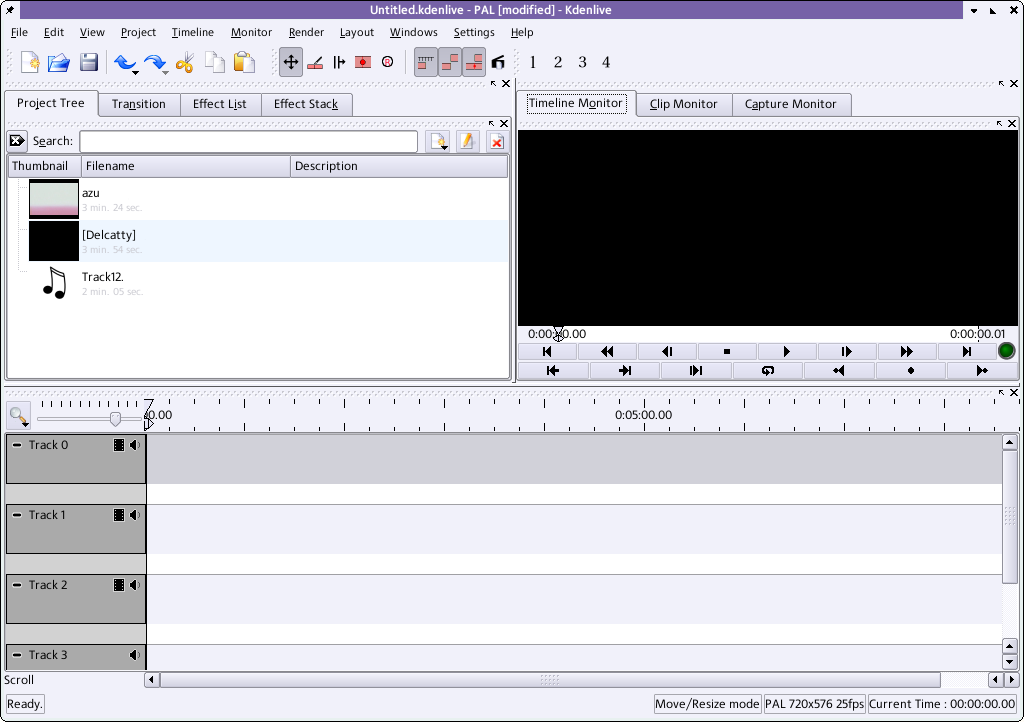This screenshot has width=1024, height=722.
Task: Toggle video visibility on Track 1
Action: [x=119, y=515]
